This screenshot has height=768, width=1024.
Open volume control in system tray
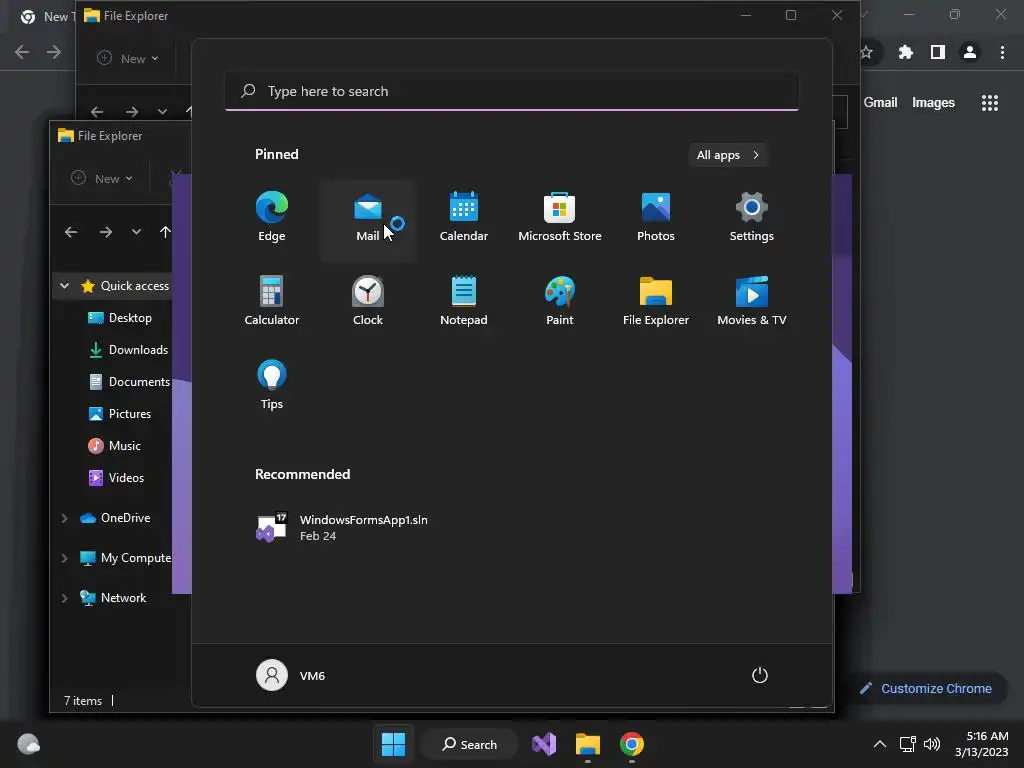(x=932, y=744)
